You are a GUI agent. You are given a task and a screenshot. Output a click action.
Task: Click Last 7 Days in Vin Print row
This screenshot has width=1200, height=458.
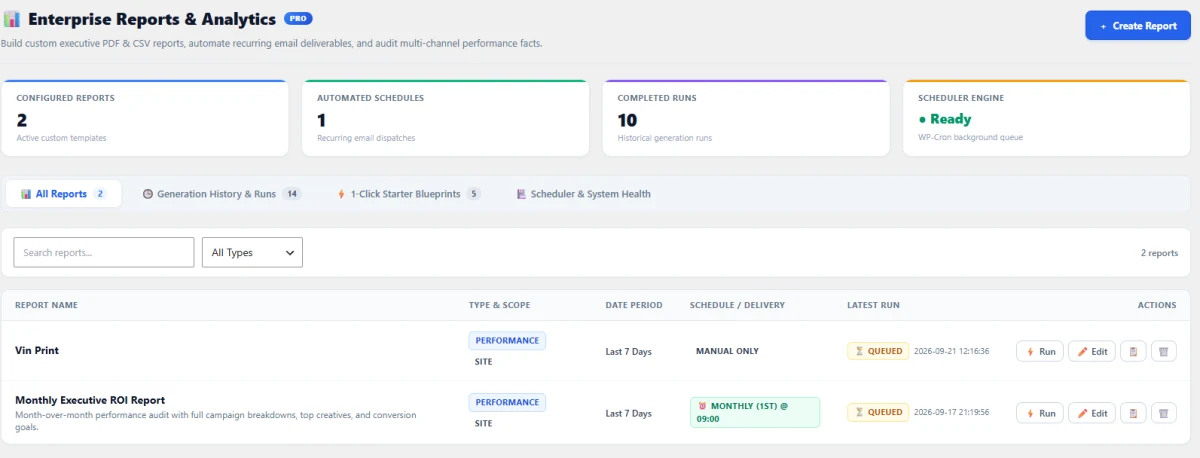pos(629,351)
